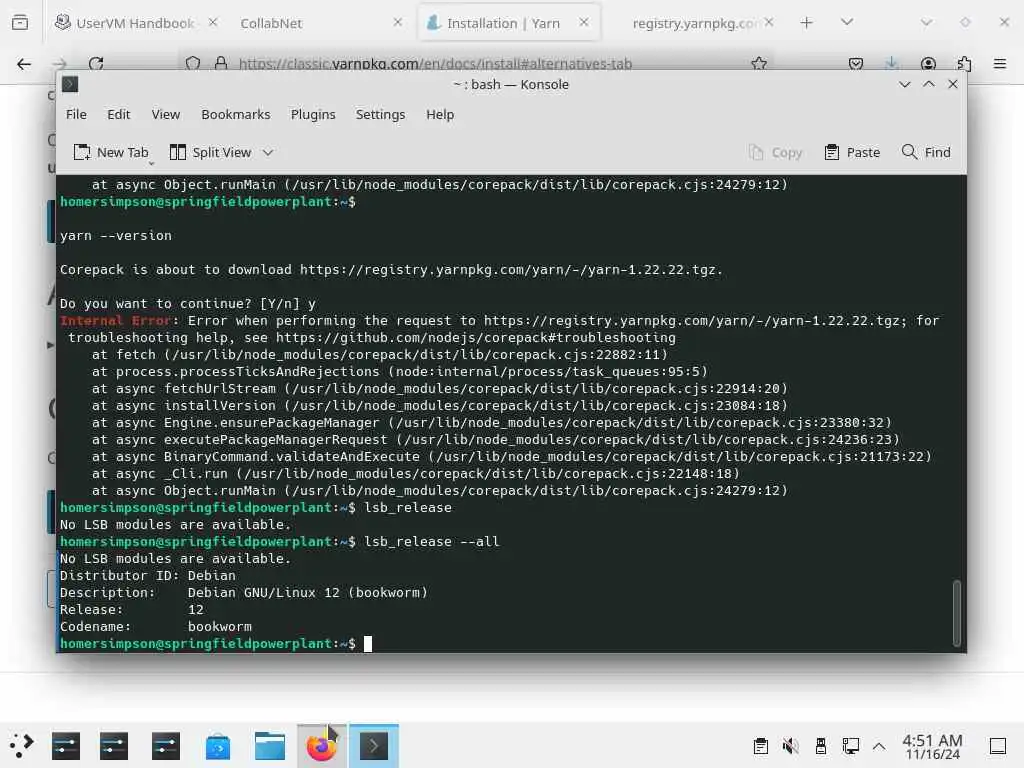Open Konsole Edit menu
Viewport: 1024px width, 768px height.
click(118, 114)
